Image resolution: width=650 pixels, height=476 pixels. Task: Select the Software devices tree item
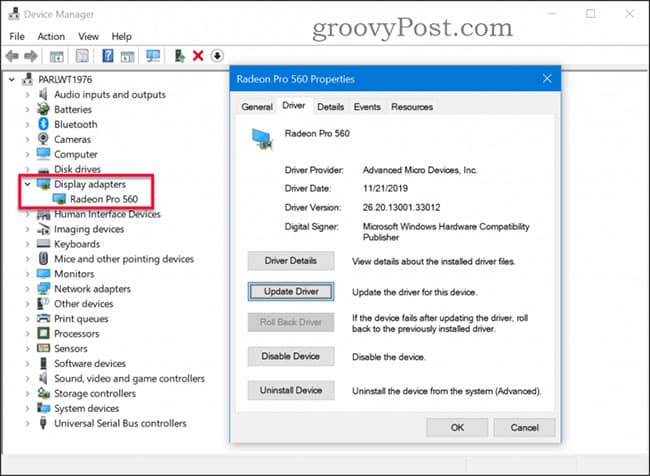(x=90, y=364)
